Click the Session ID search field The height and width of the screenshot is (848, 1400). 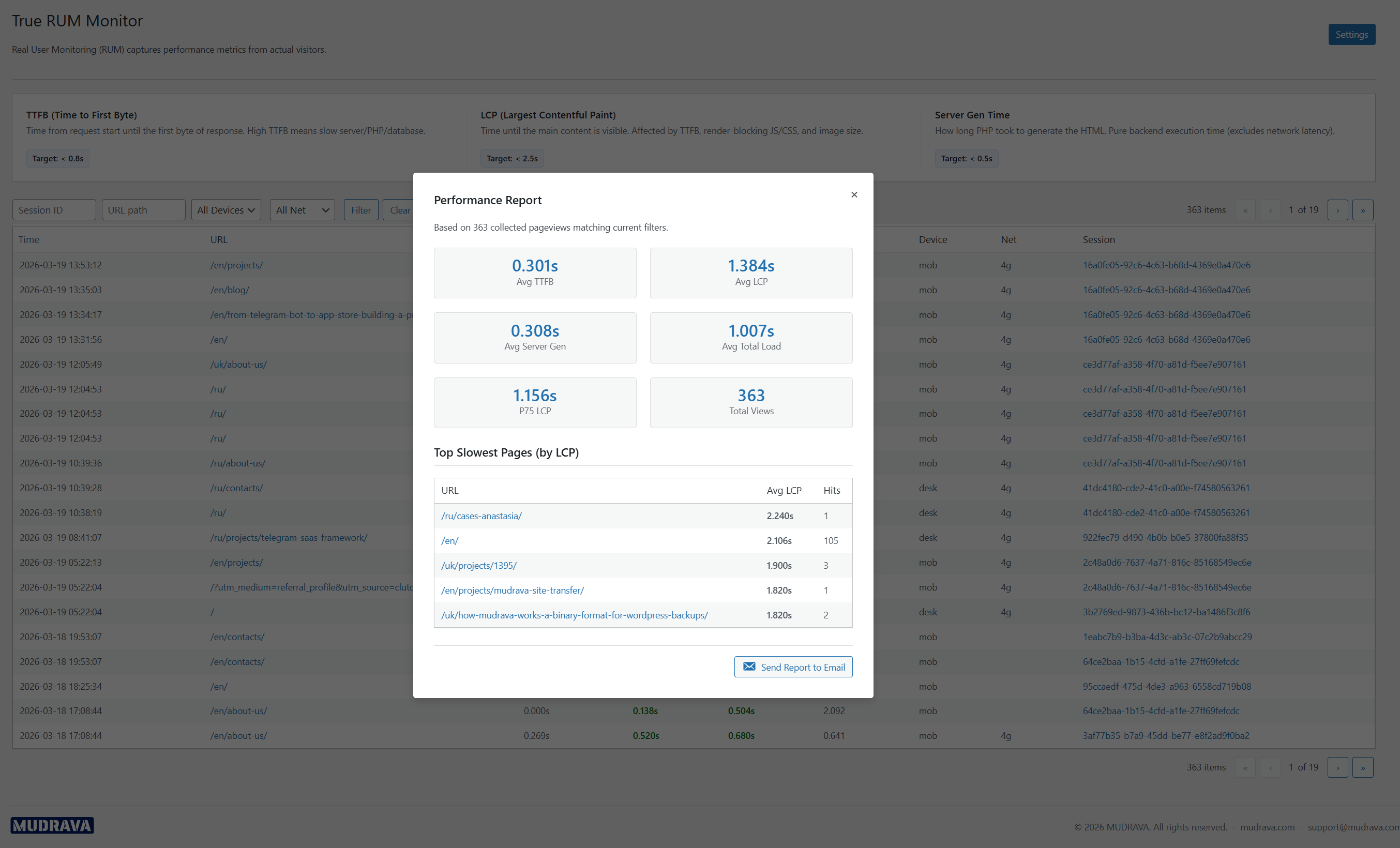click(54, 209)
